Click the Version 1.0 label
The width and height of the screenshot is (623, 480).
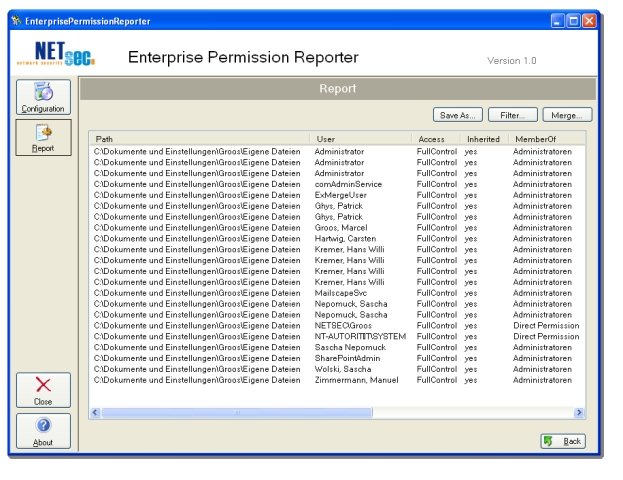[512, 61]
